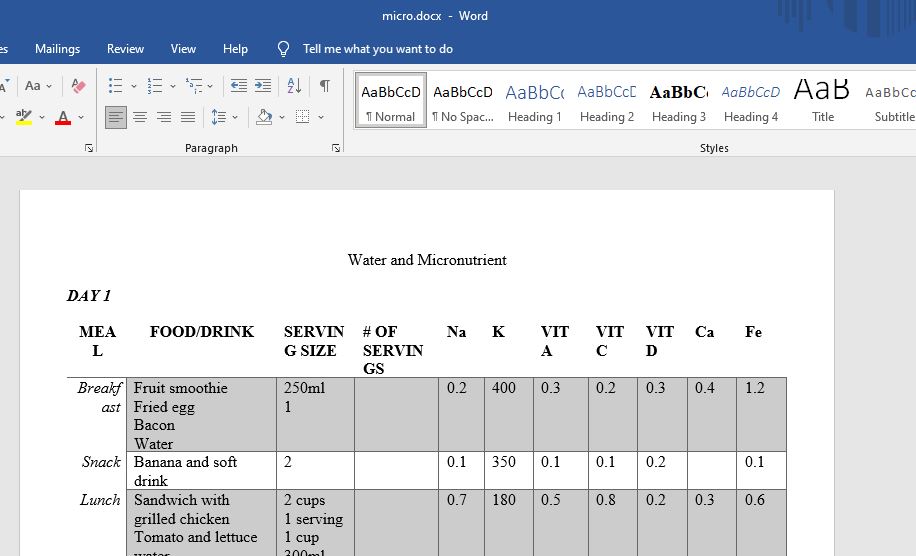Apply the Heading 1 style
Screen dimensions: 916x556
tap(535, 100)
